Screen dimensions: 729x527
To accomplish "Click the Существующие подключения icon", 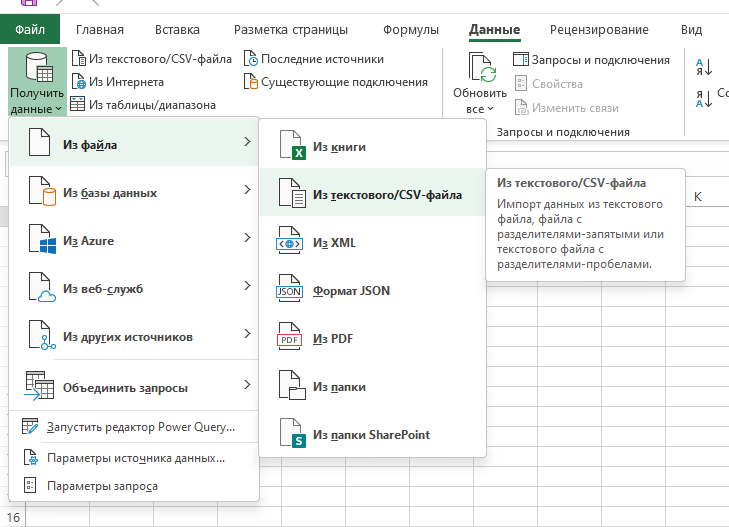I will (x=251, y=82).
